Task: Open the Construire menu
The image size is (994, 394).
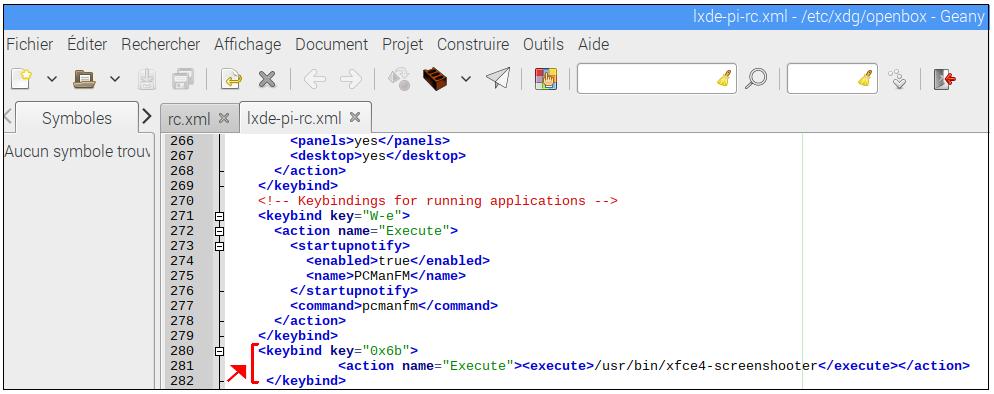Action: pos(473,45)
